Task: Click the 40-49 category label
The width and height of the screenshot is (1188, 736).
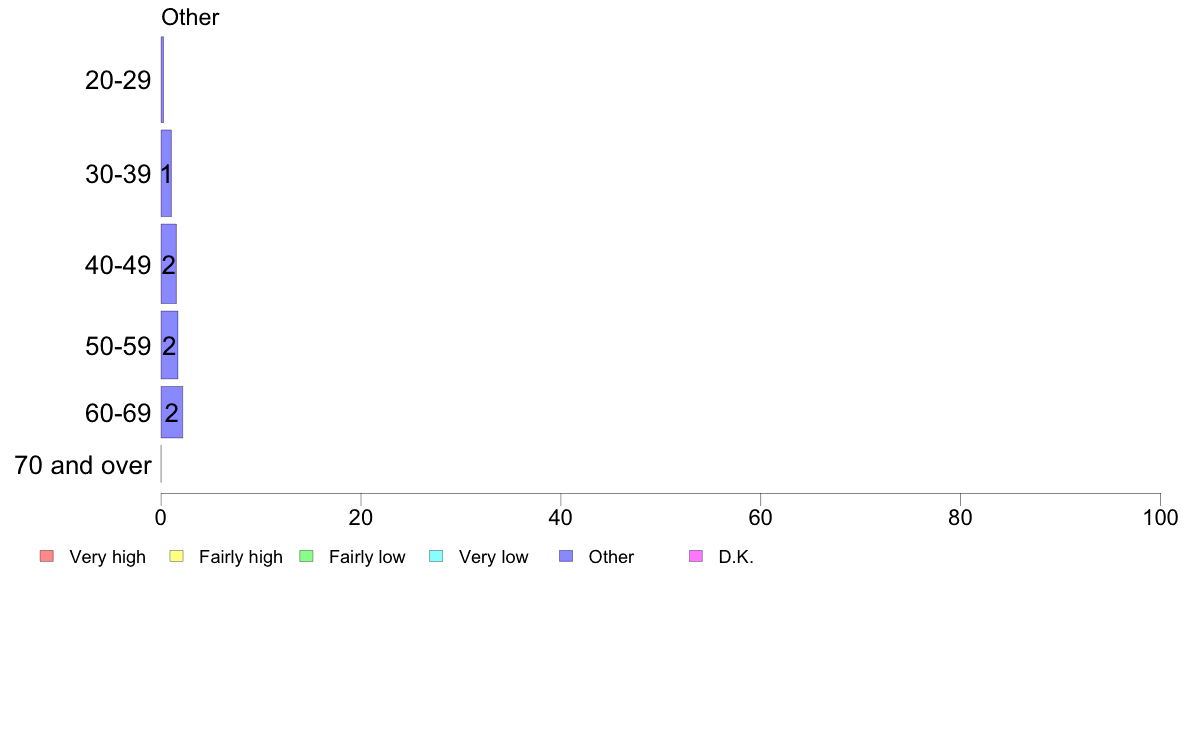Action: [118, 265]
